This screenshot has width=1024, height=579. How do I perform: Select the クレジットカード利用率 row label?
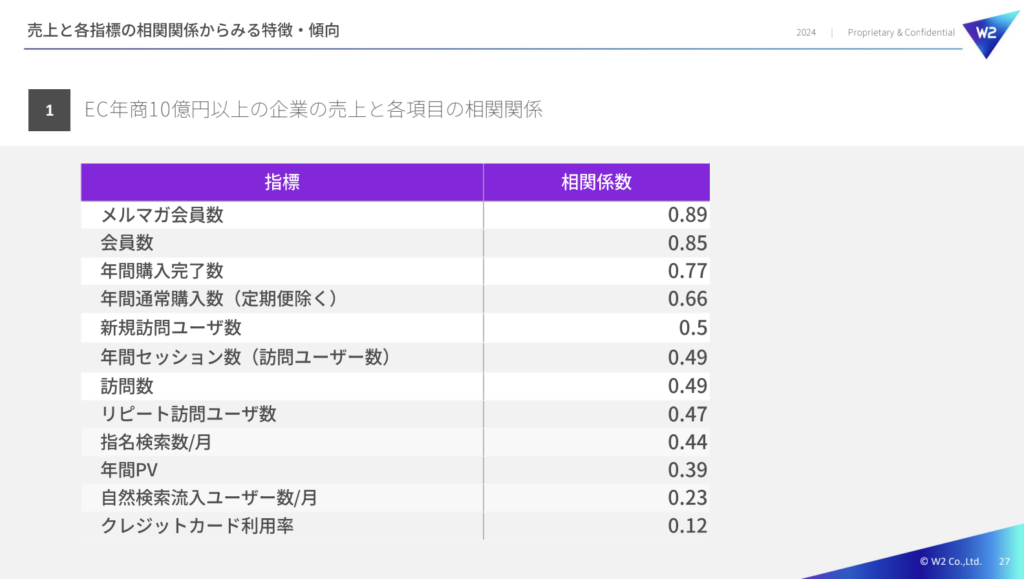coord(197,526)
